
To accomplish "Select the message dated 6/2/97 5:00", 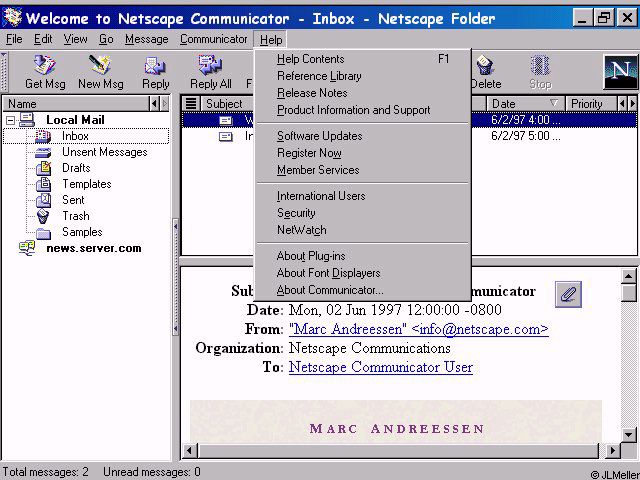I will click(x=409, y=136).
